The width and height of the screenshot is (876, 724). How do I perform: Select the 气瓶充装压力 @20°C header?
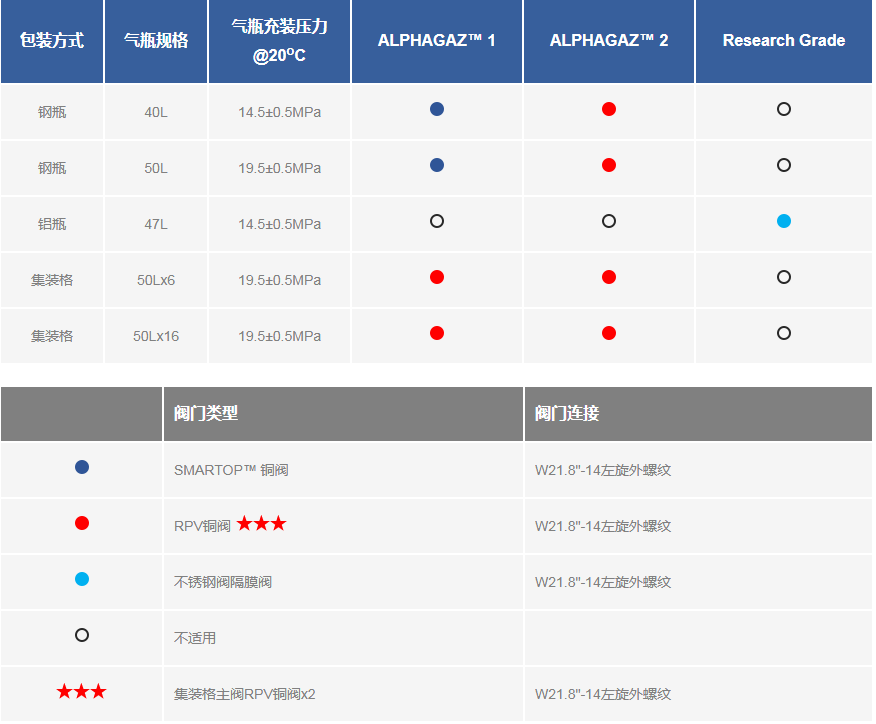pos(279,41)
